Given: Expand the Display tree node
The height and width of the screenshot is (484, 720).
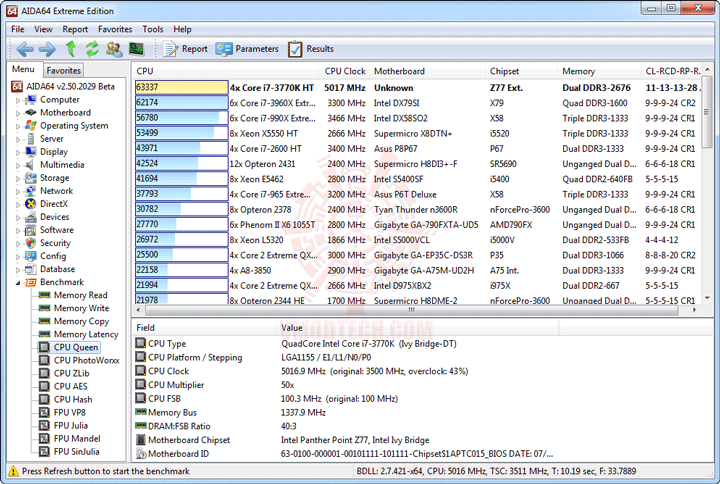Looking at the screenshot, I should (x=18, y=152).
